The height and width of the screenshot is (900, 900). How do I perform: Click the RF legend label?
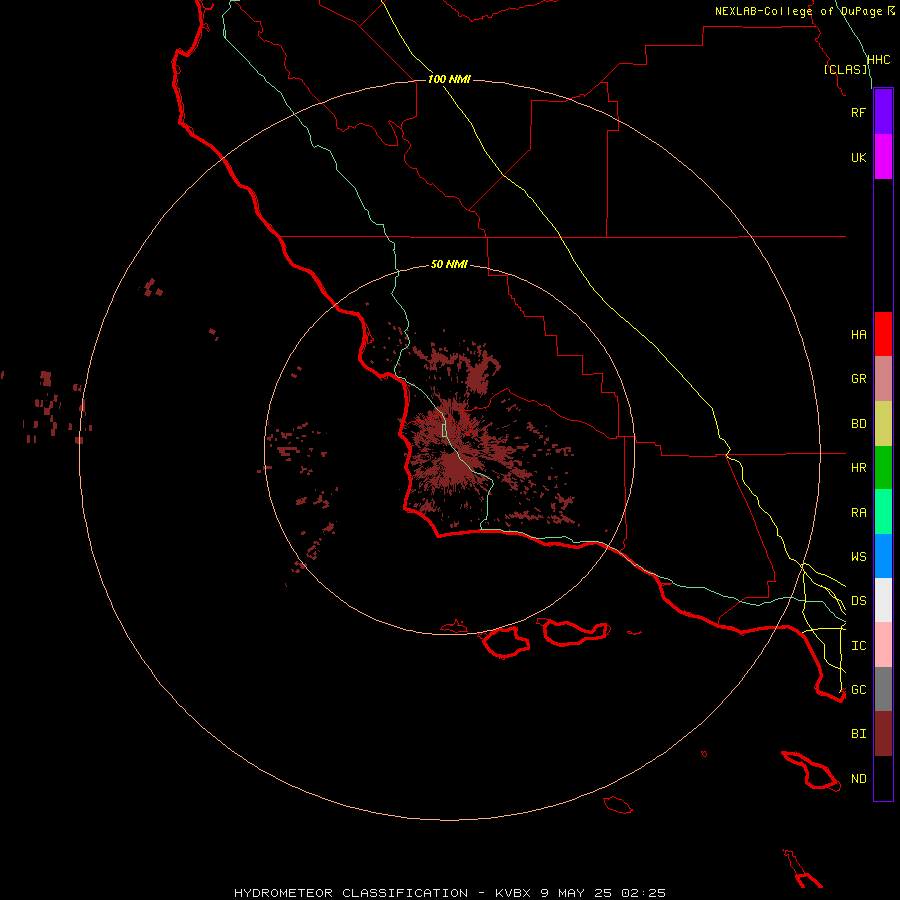[x=858, y=112]
